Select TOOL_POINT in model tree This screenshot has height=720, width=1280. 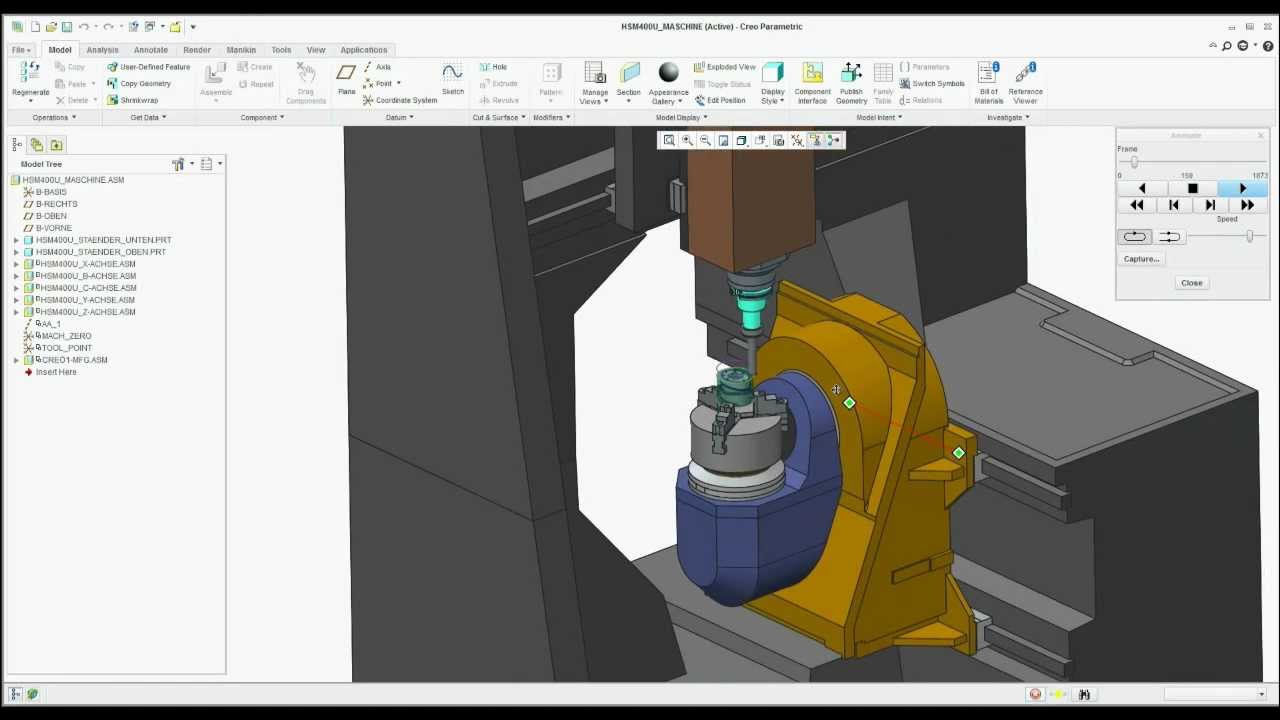click(x=67, y=348)
